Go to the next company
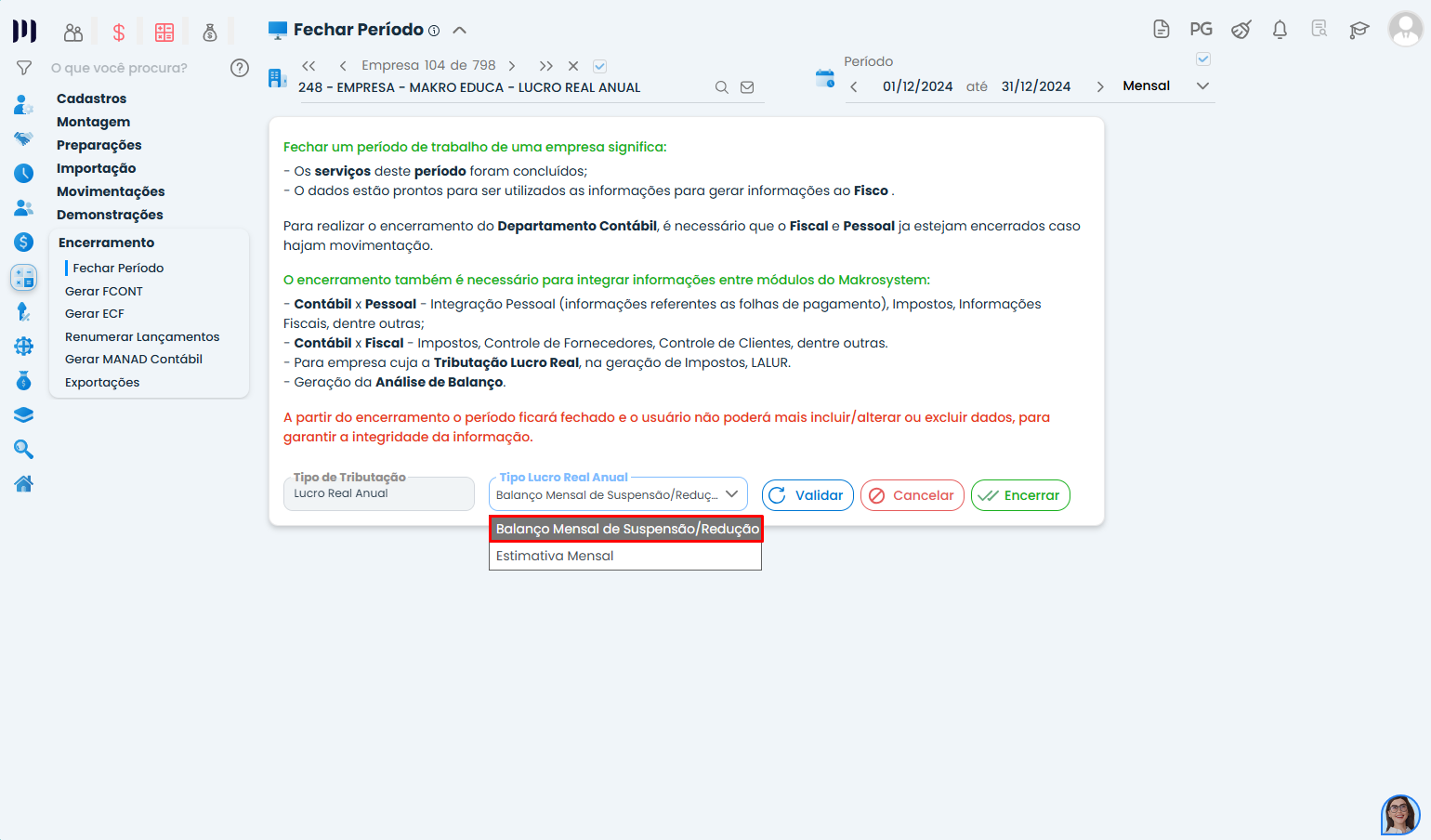This screenshot has height=840, width=1431. (x=512, y=66)
